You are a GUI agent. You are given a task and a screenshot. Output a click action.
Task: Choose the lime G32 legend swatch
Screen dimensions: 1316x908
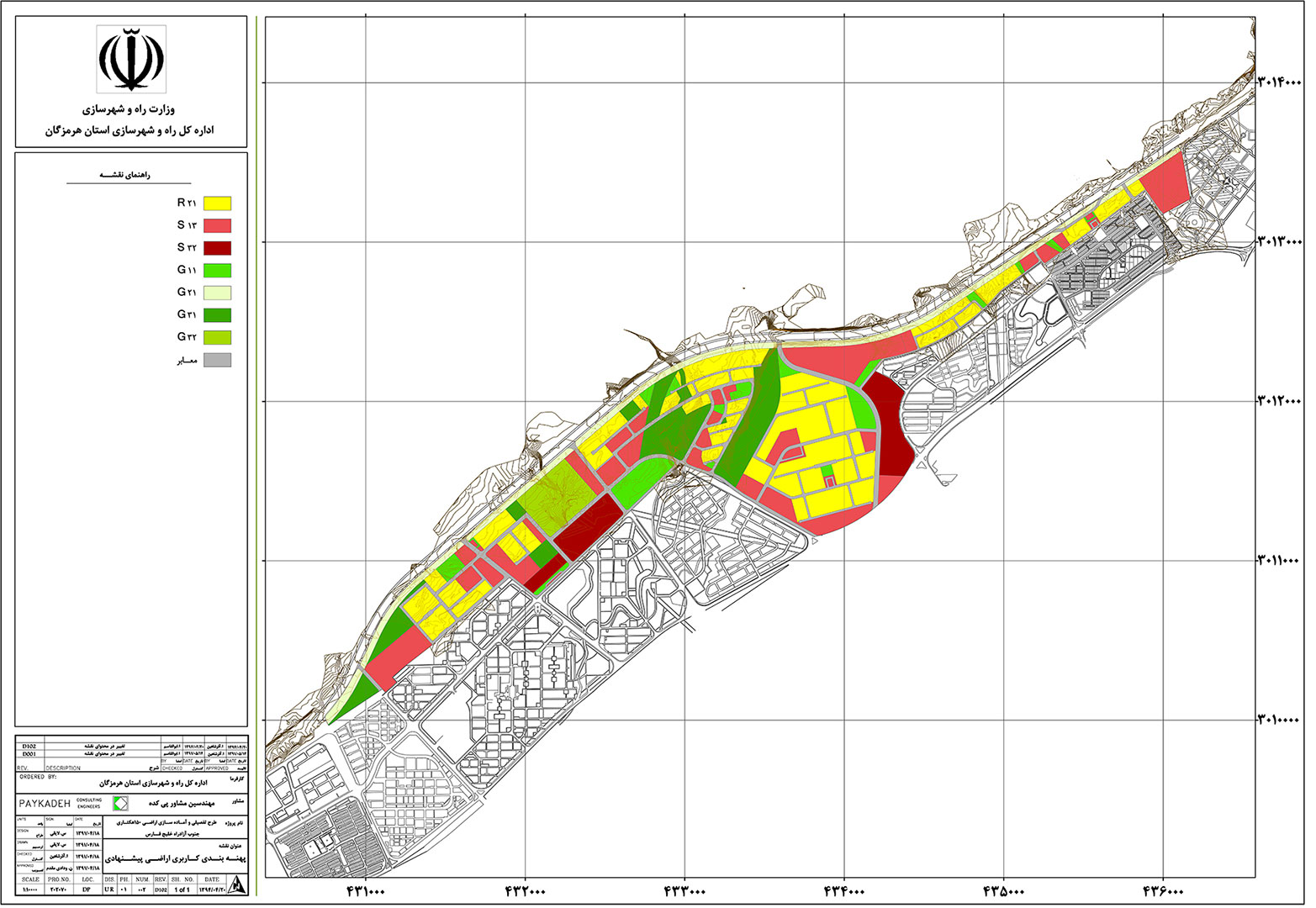(x=218, y=338)
